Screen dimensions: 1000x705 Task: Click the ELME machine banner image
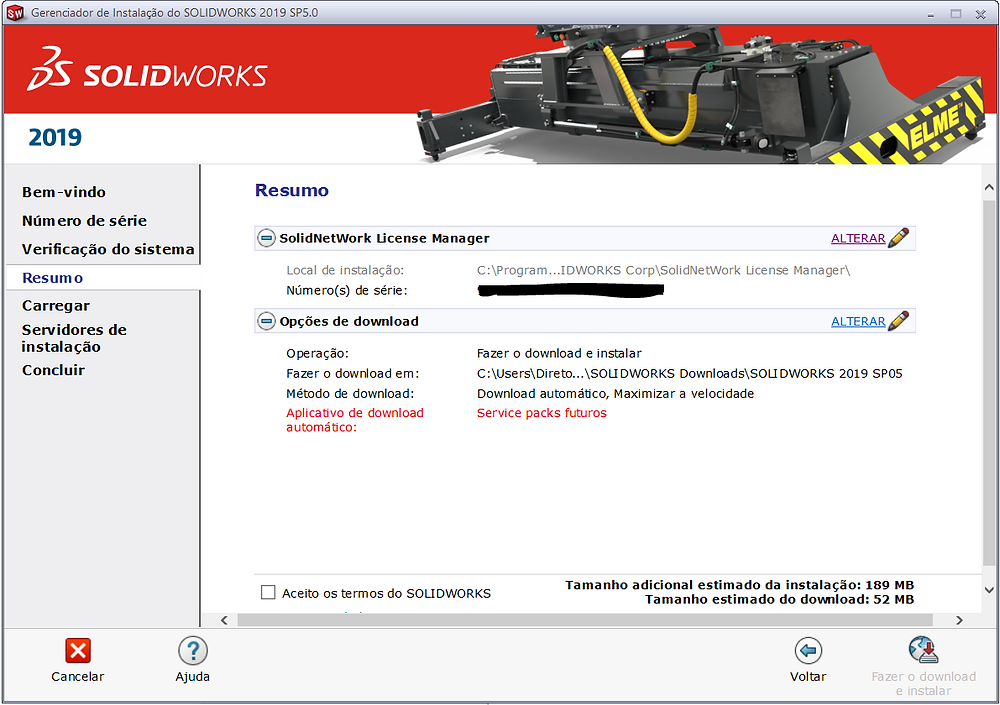pos(702,94)
